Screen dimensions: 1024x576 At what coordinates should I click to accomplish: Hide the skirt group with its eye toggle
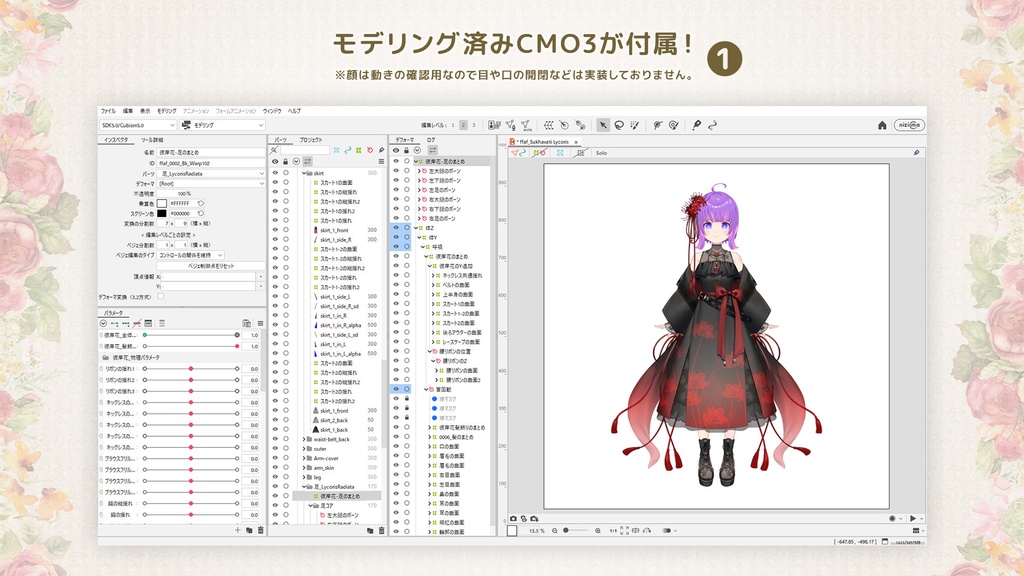pos(274,173)
